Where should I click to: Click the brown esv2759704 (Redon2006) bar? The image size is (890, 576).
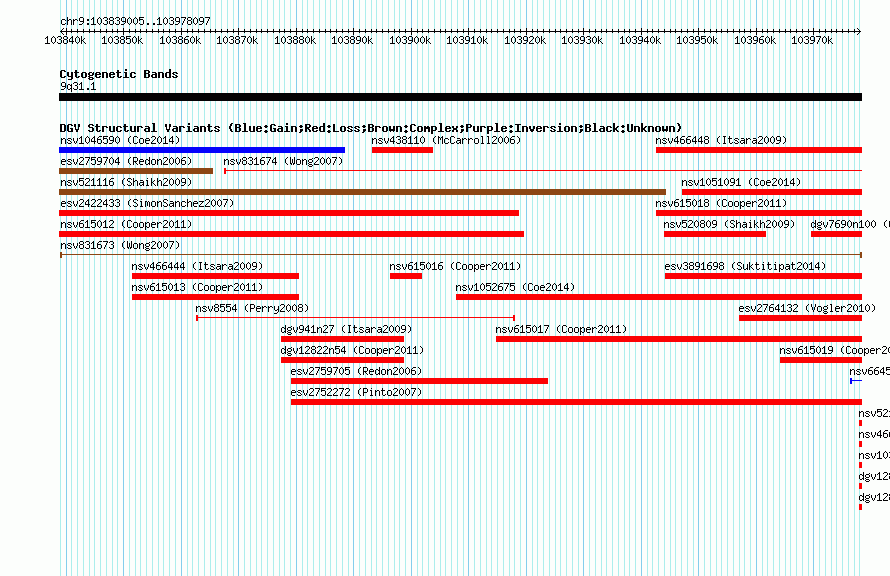pyautogui.click(x=136, y=171)
